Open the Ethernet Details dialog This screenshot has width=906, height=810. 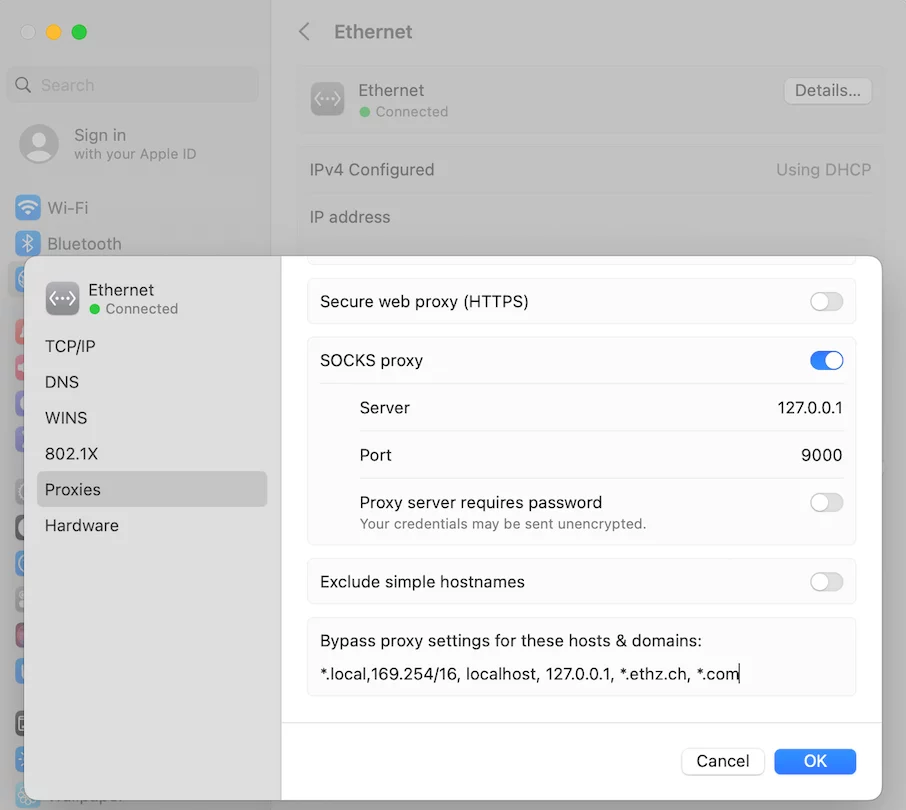[827, 90]
